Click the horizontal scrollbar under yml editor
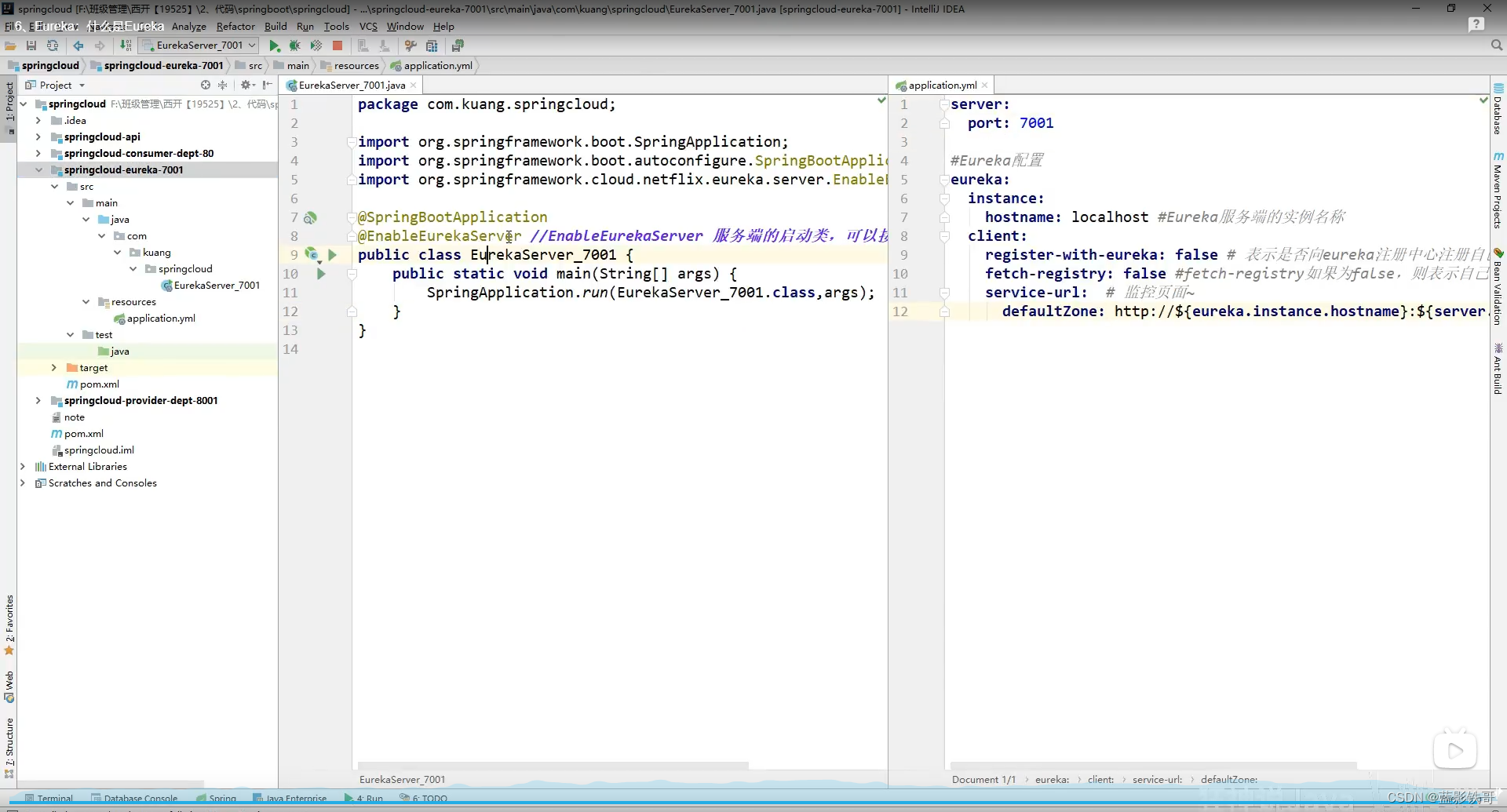 pos(1154,765)
